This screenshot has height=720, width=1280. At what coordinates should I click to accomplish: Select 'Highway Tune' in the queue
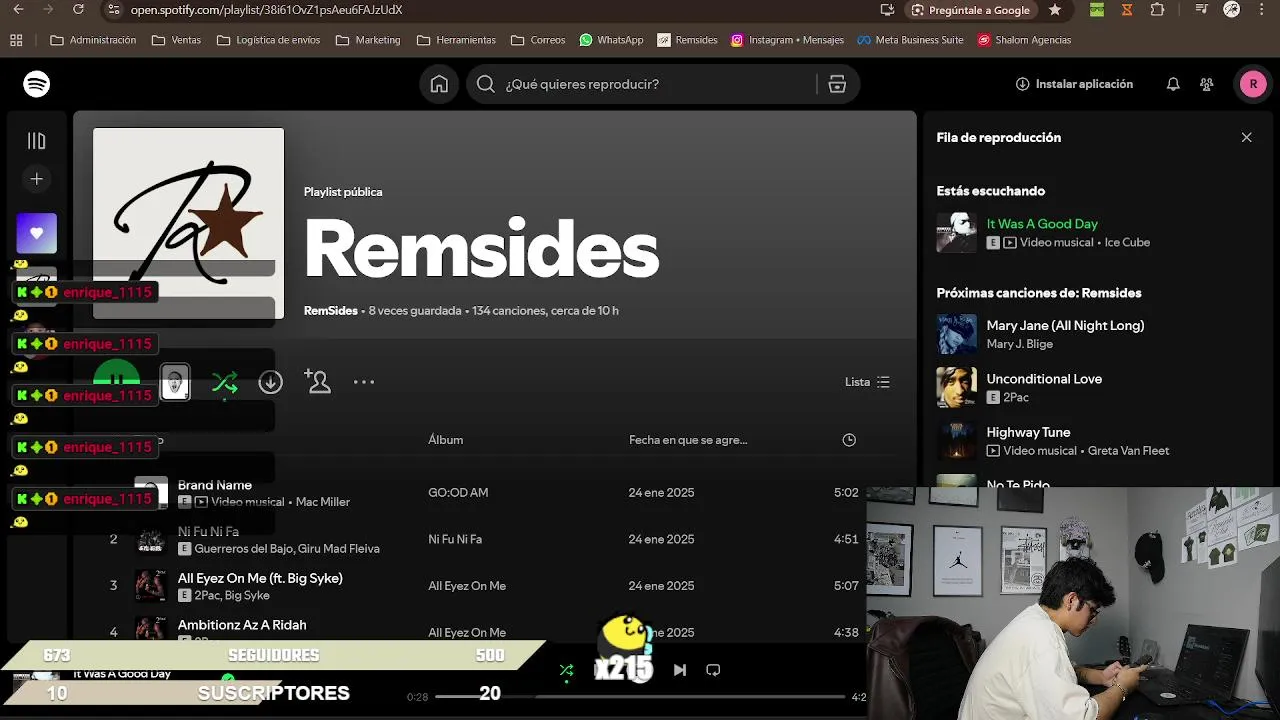coord(1028,432)
